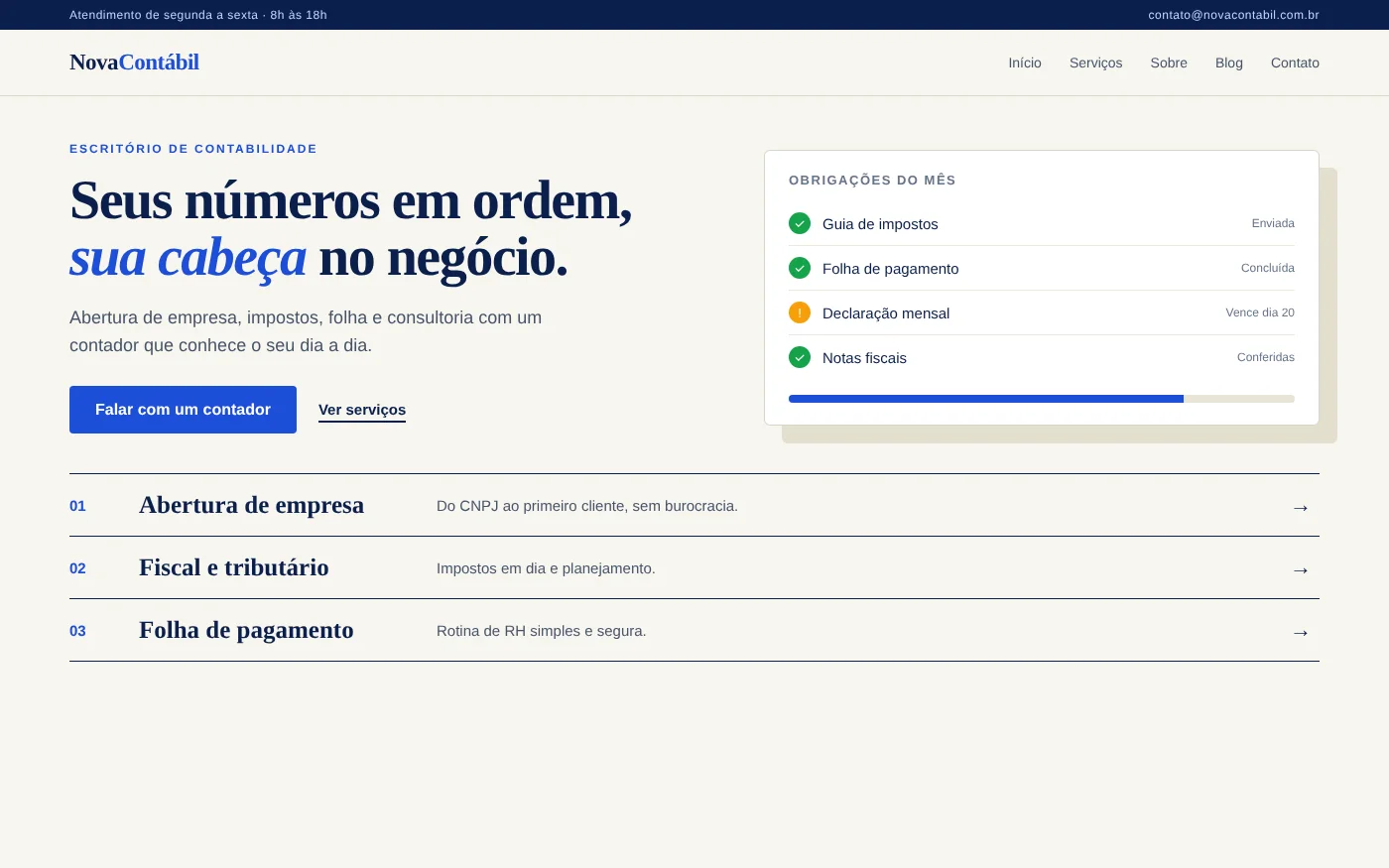Screen dimensions: 1389x868
Task: Open the Contato nav item
Action: click(x=1295, y=62)
